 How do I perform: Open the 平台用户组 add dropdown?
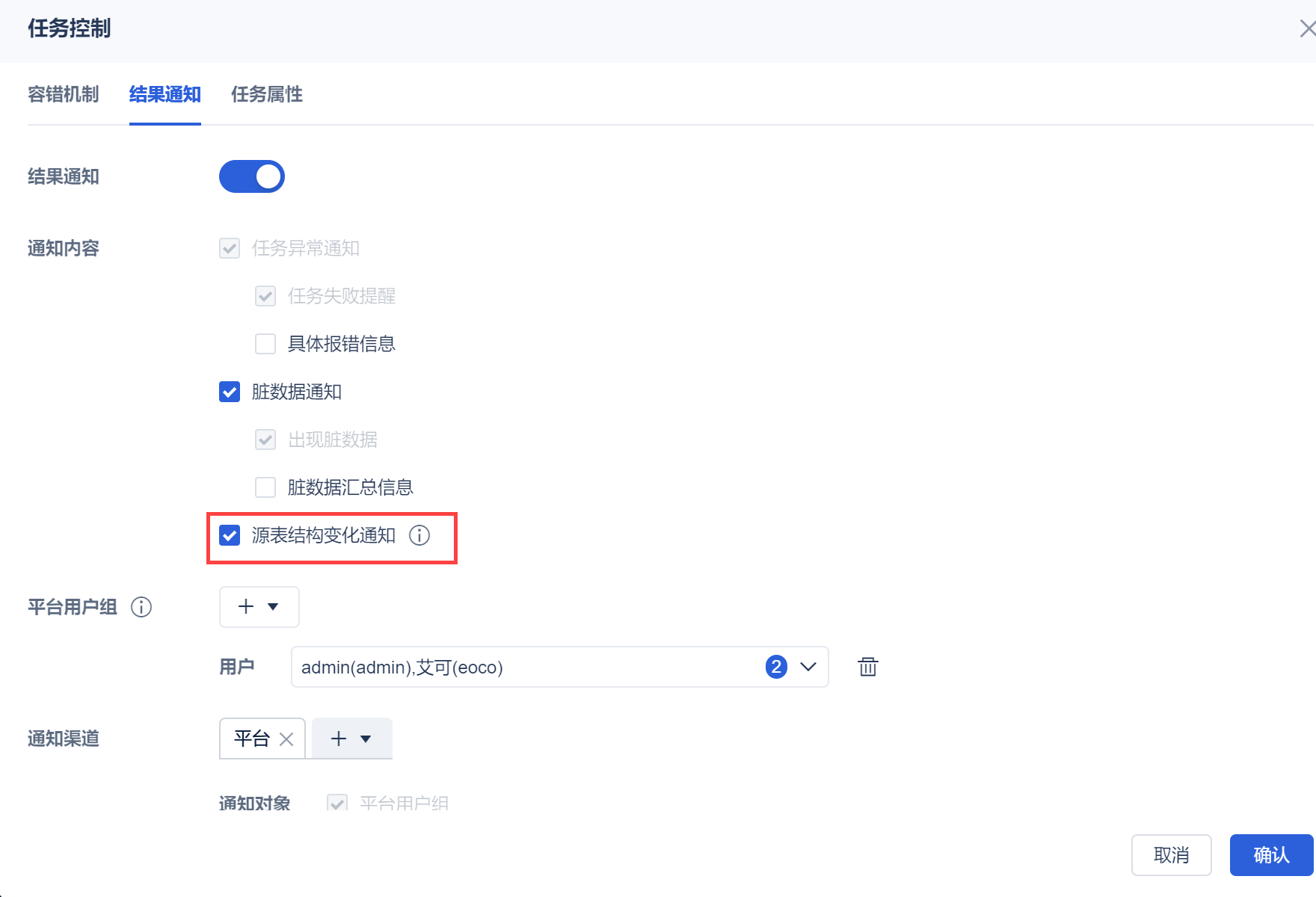coord(259,607)
